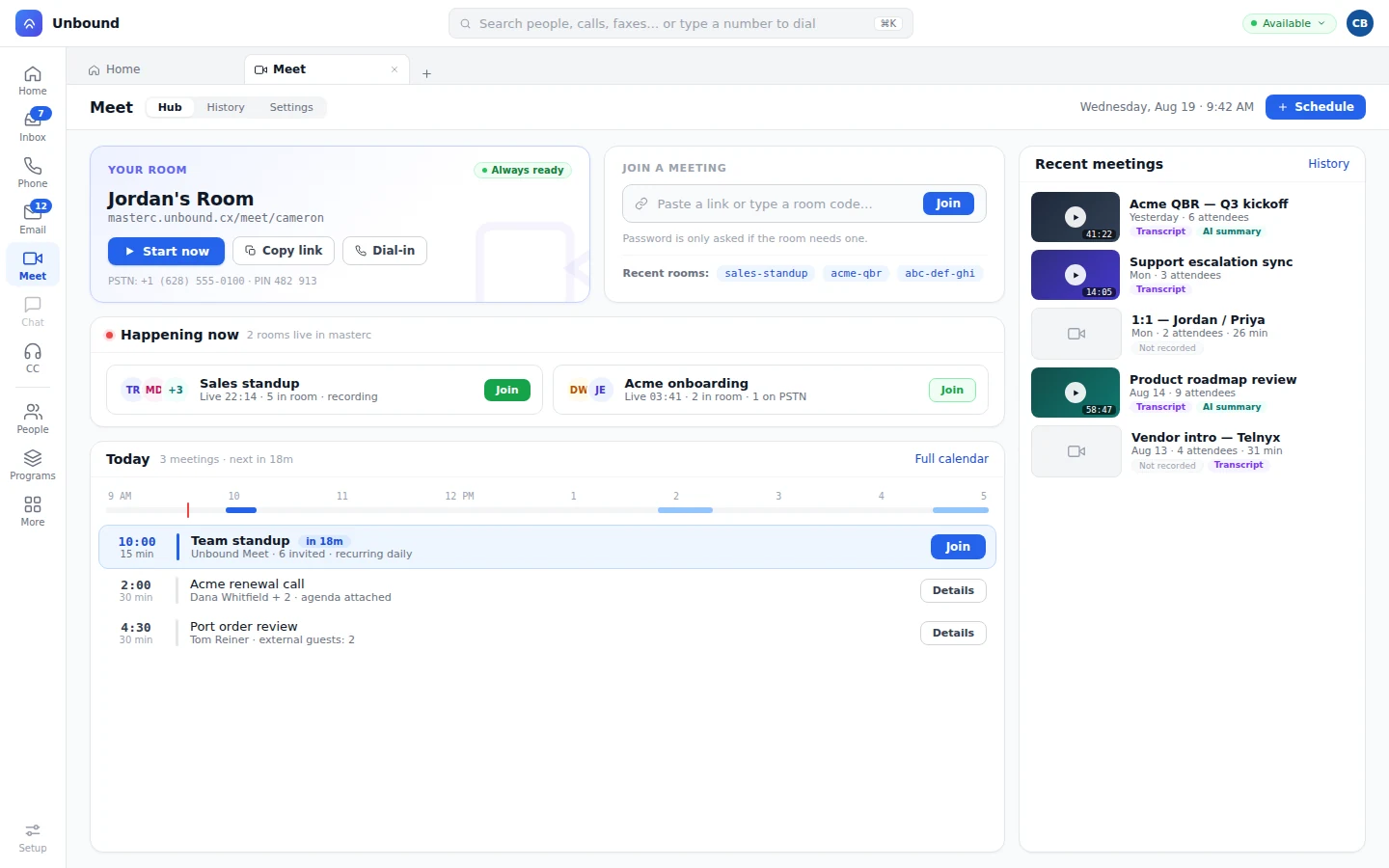Open the AI summary for Acme QBR
Viewport: 1389px width, 868px height.
coord(1232,231)
